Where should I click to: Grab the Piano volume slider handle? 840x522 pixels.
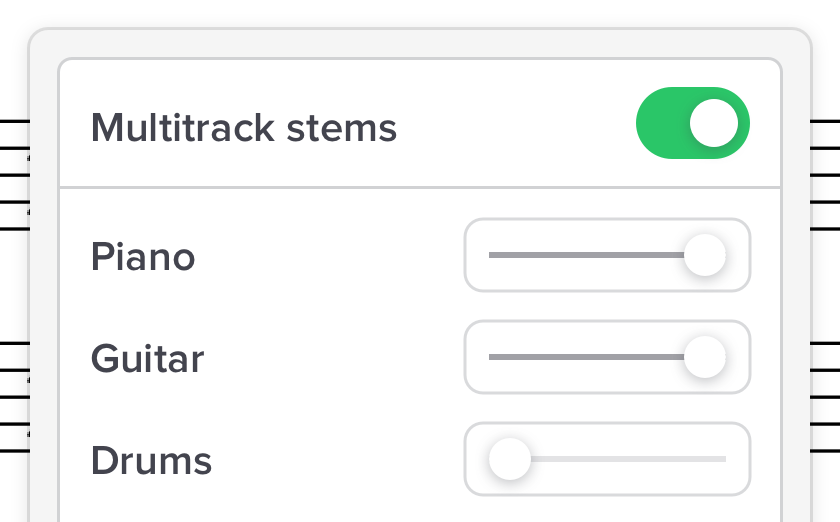pyautogui.click(x=705, y=255)
